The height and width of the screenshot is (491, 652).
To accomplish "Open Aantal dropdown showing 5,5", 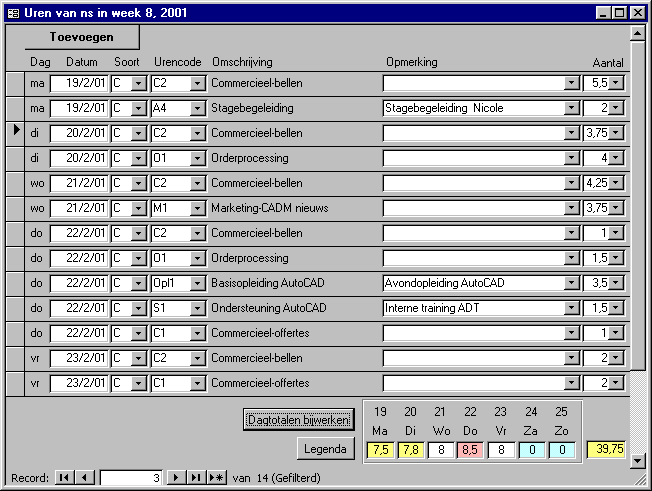I will [616, 83].
